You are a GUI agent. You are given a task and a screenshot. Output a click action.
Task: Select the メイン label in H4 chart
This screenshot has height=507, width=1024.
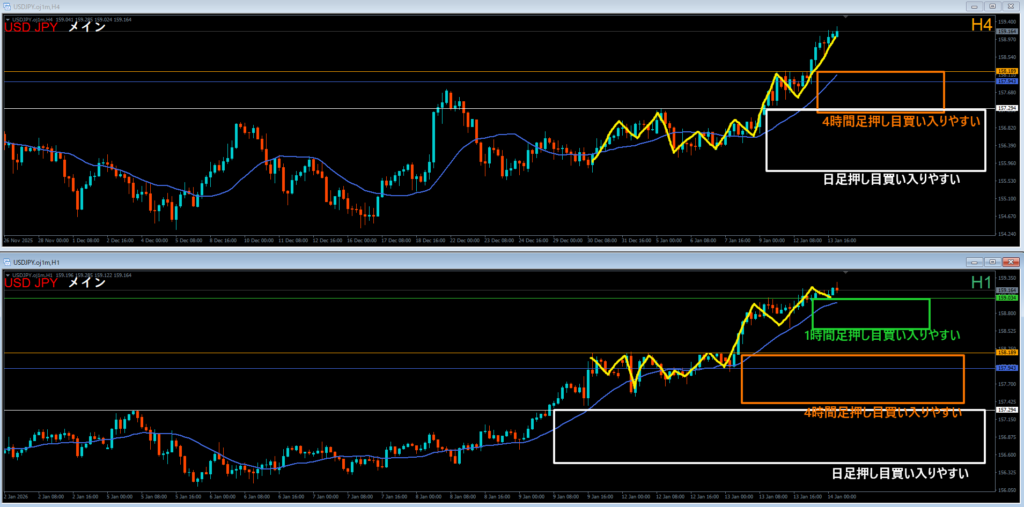click(x=86, y=27)
